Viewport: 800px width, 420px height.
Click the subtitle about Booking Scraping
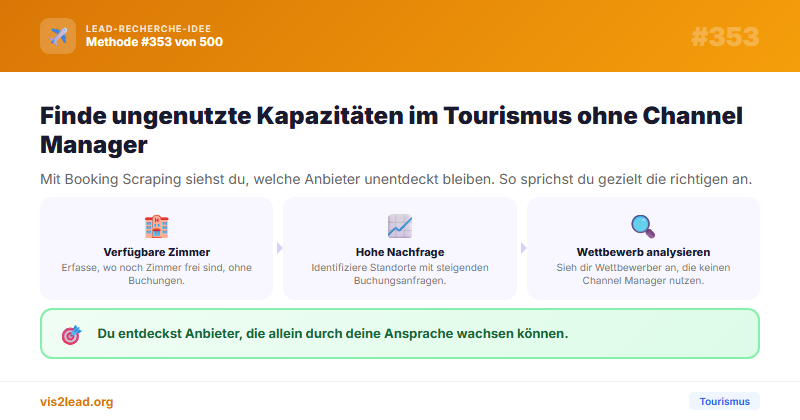click(x=396, y=180)
